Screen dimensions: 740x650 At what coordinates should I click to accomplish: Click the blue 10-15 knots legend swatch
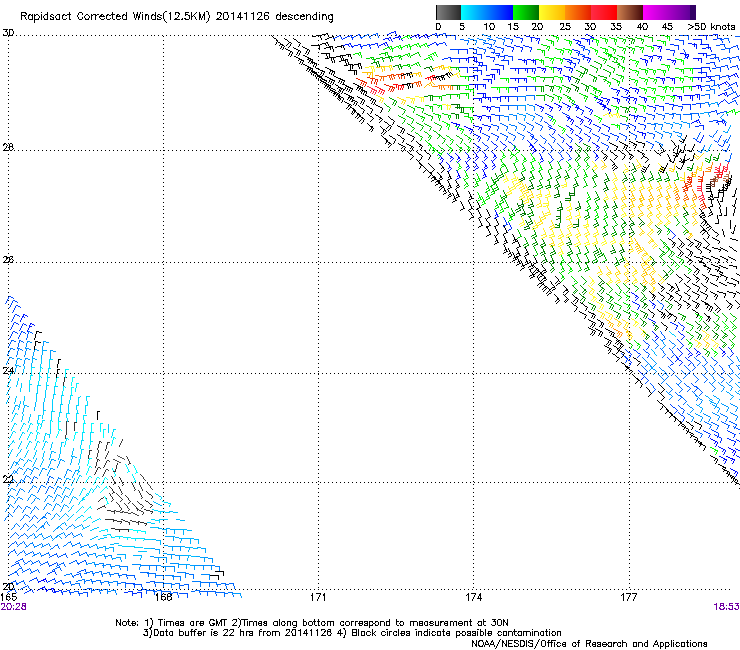pyautogui.click(x=500, y=12)
